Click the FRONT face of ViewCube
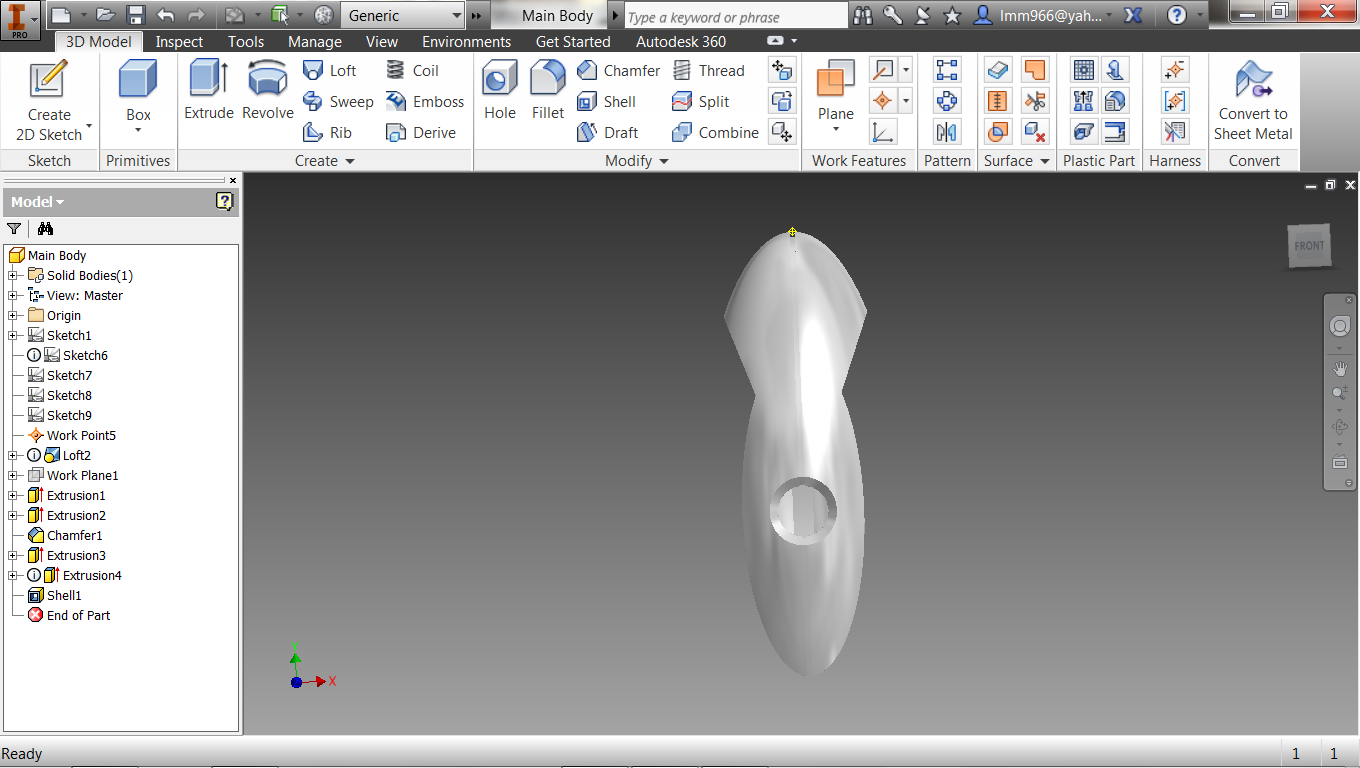Image resolution: width=1360 pixels, height=768 pixels. pyautogui.click(x=1309, y=246)
